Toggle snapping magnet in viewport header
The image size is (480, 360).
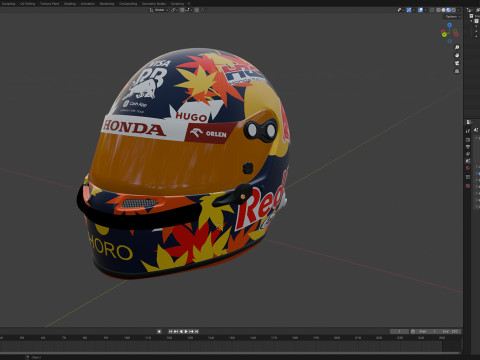(182, 10)
